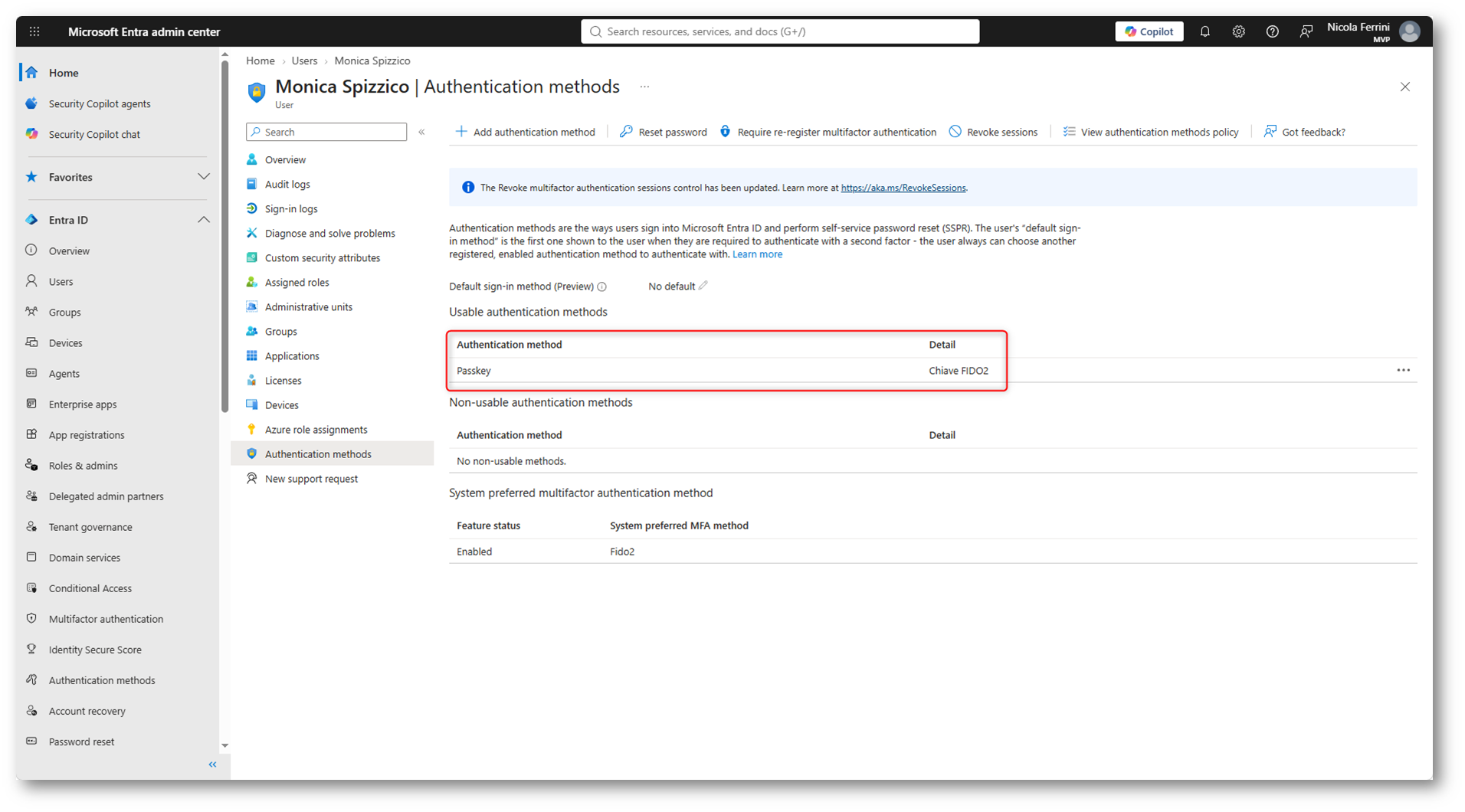Click the Users breadcrumb link
The height and width of the screenshot is (812, 1465).
pyautogui.click(x=304, y=61)
